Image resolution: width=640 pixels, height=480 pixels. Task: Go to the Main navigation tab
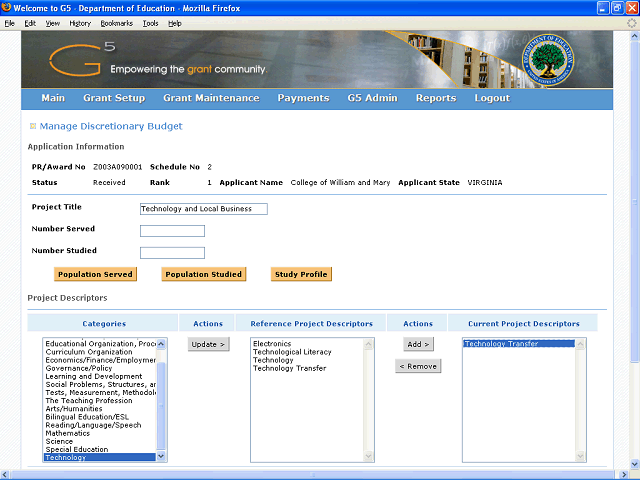pyautogui.click(x=53, y=98)
